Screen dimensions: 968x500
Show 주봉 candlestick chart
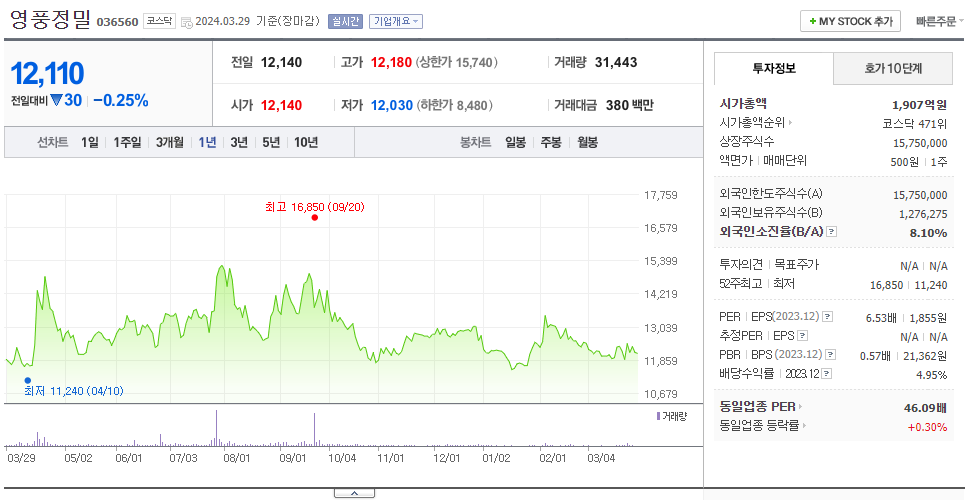(551, 143)
